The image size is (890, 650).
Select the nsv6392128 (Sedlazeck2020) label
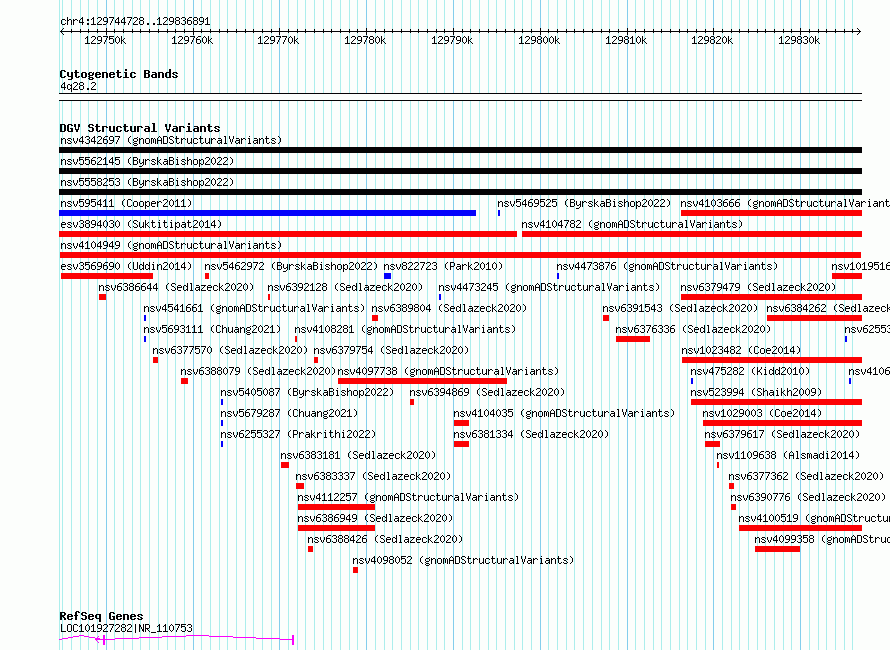[x=345, y=287]
